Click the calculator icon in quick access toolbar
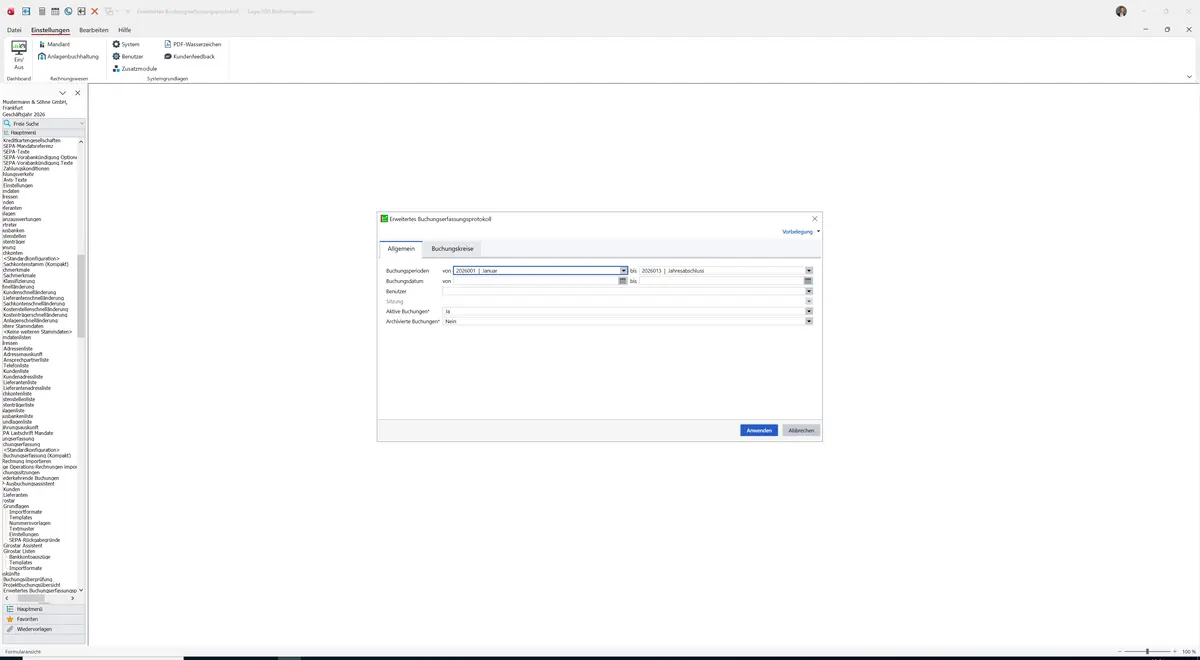 coord(41,11)
